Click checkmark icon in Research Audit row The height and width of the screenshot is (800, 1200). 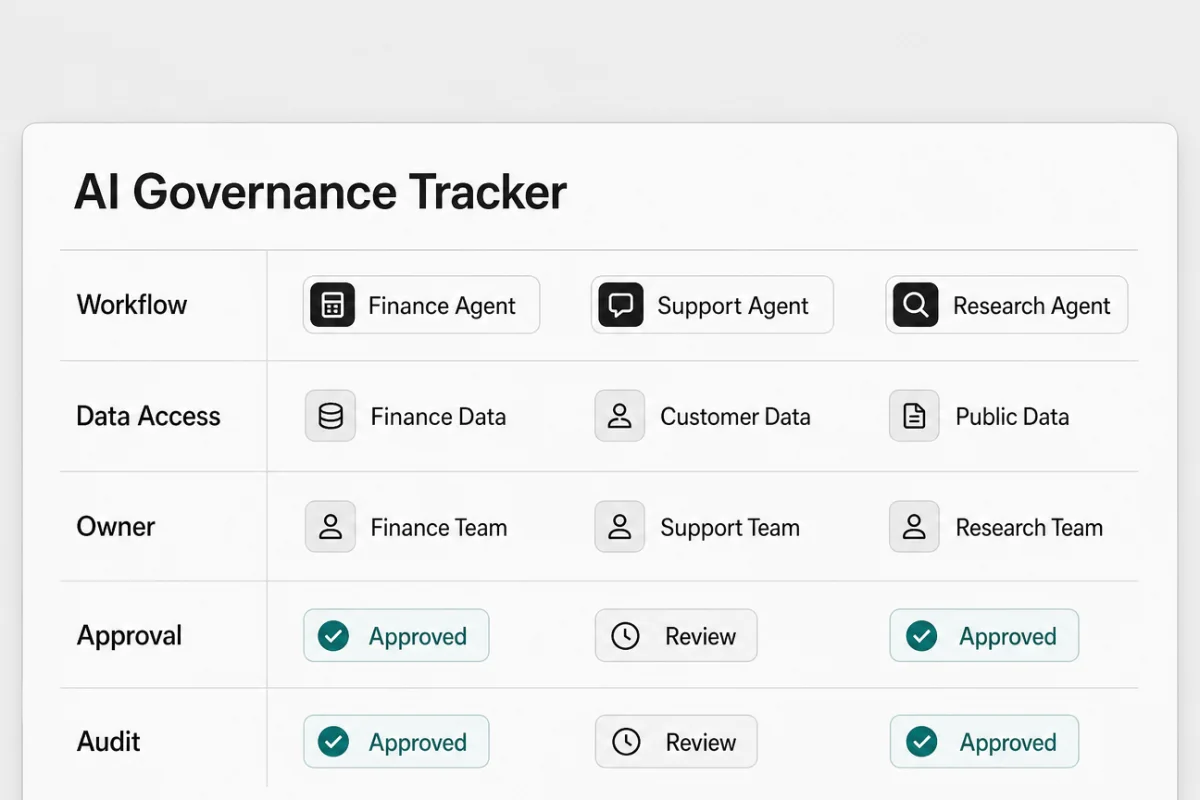pos(921,742)
